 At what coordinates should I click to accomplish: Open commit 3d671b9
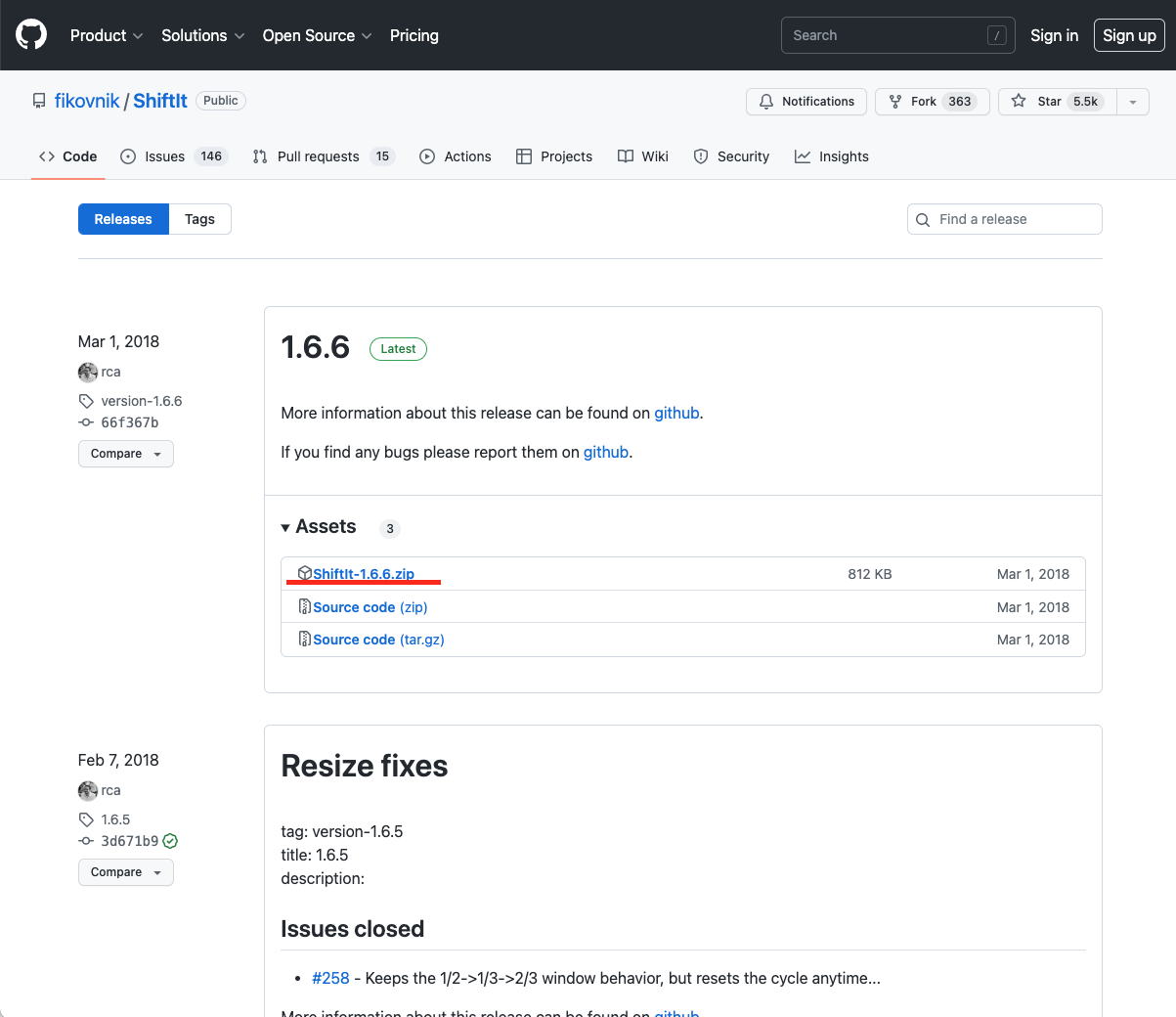click(x=130, y=841)
